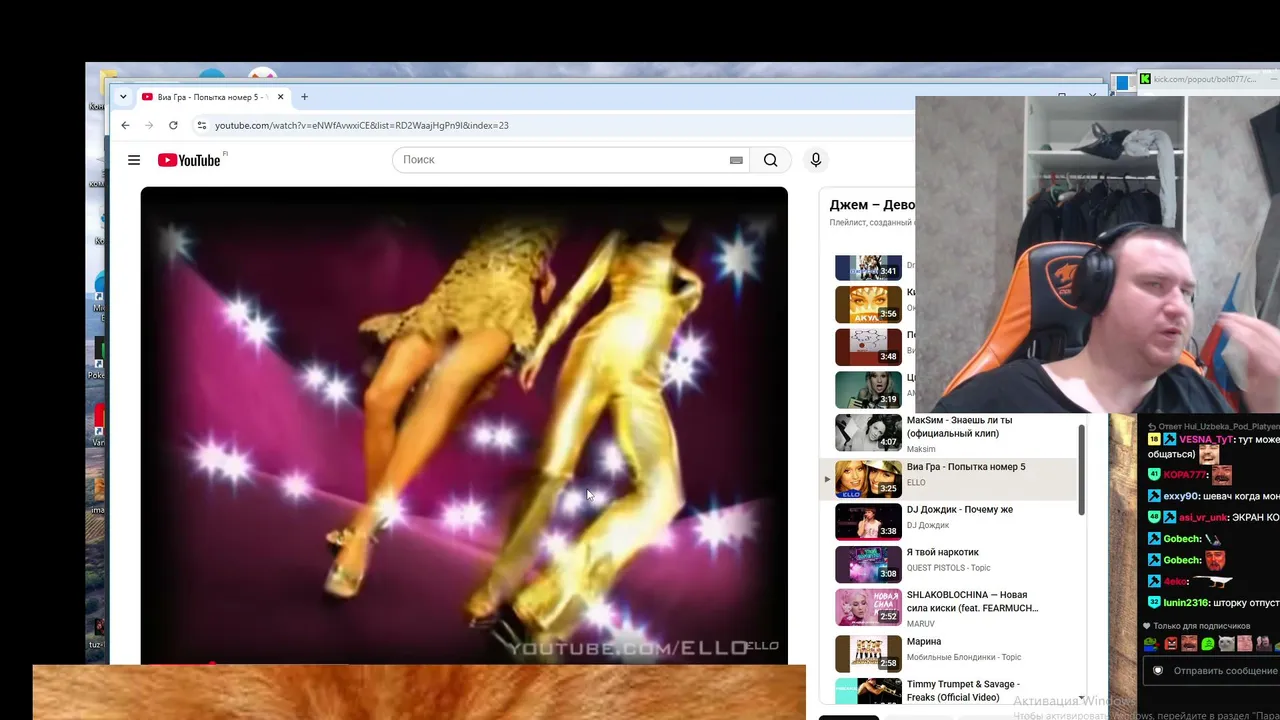Pause the playing video in the player
This screenshot has width=1280, height=720.
pos(464,425)
